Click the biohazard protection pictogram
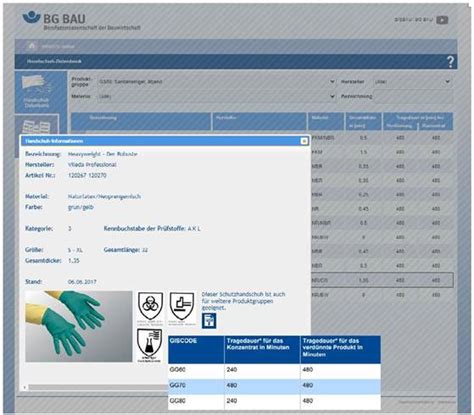Screen dimensions: 474x415 (x=150, y=307)
